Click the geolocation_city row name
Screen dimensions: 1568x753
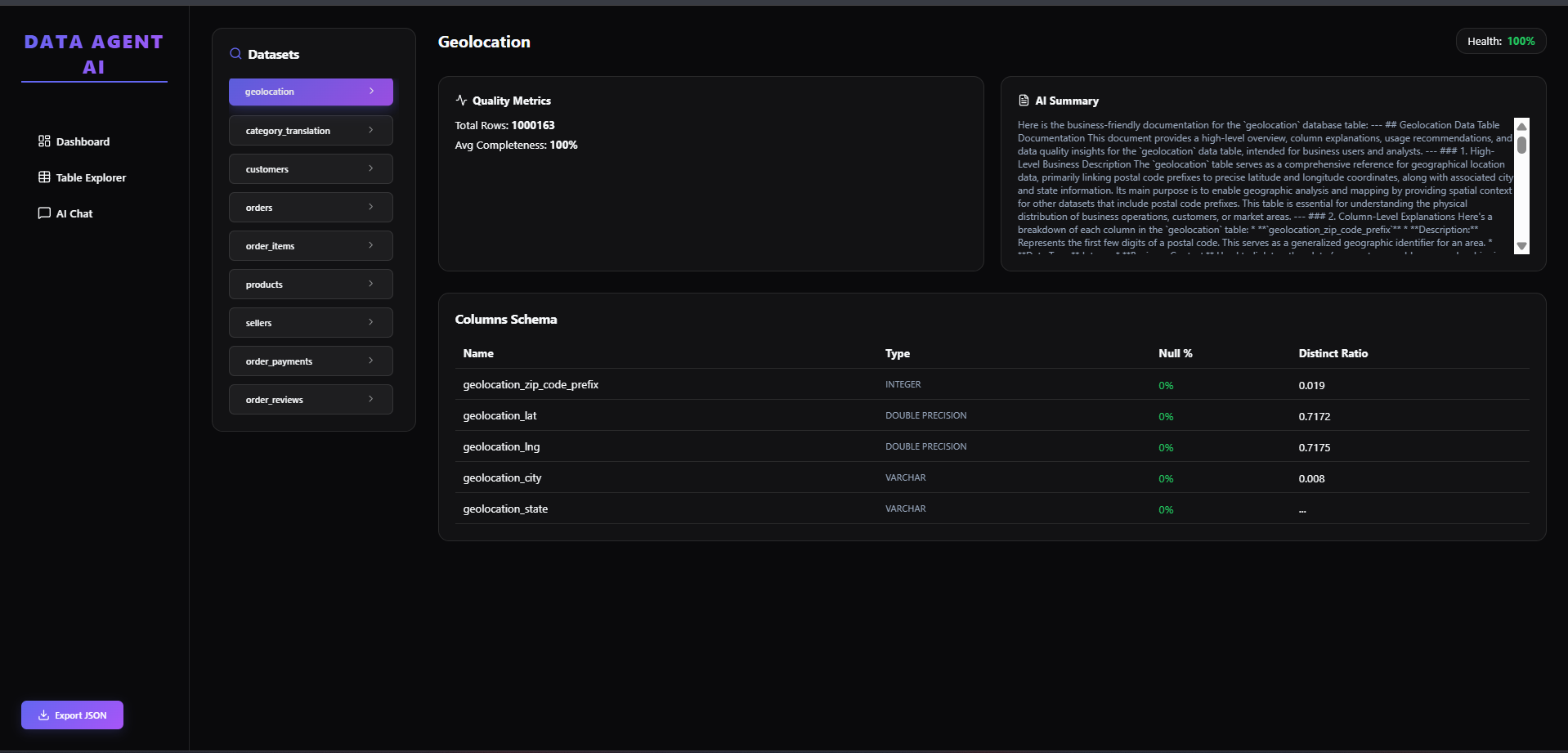coord(502,477)
